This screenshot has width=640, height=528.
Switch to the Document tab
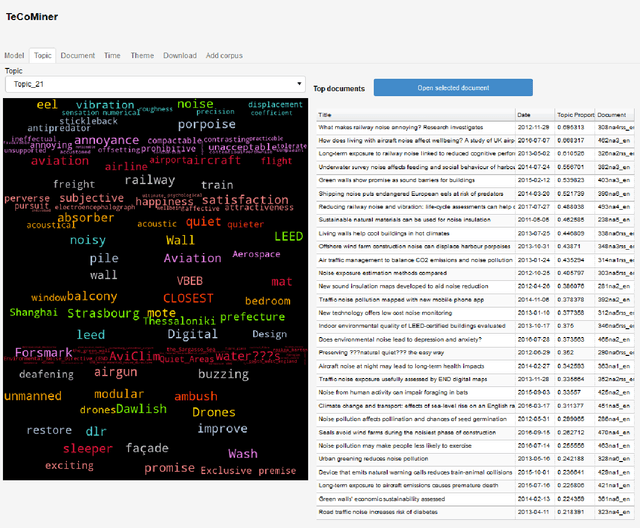point(78,56)
